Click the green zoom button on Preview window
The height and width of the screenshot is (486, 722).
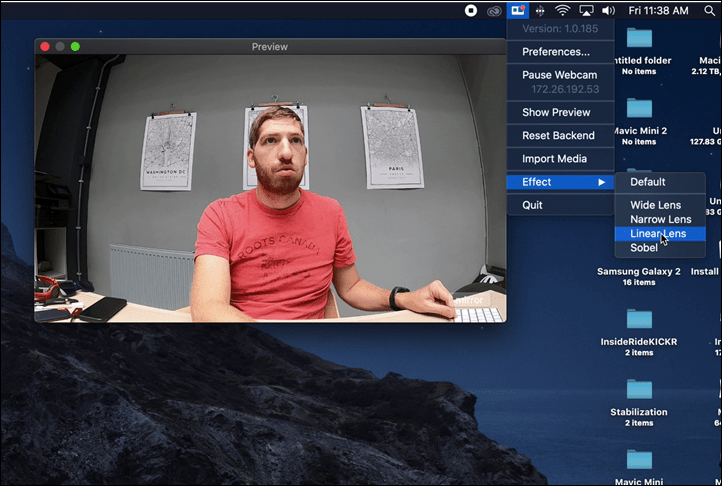pyautogui.click(x=75, y=47)
